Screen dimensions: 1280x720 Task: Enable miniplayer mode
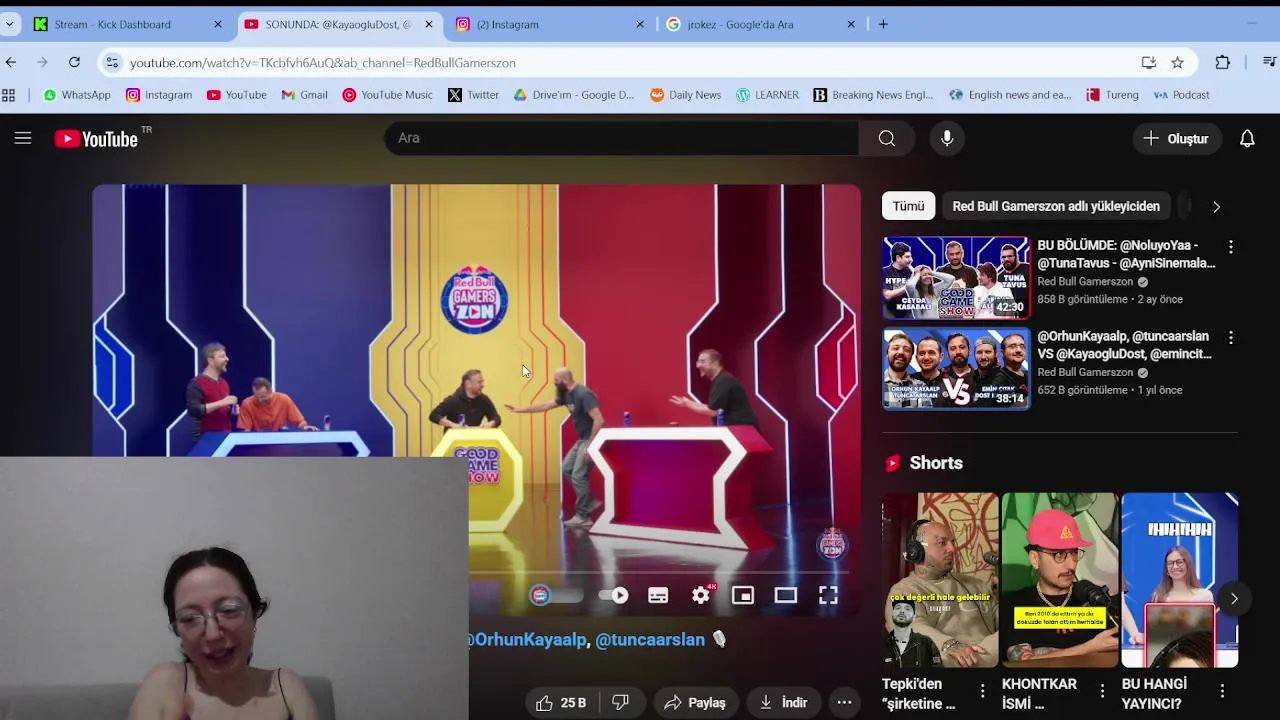click(743, 595)
